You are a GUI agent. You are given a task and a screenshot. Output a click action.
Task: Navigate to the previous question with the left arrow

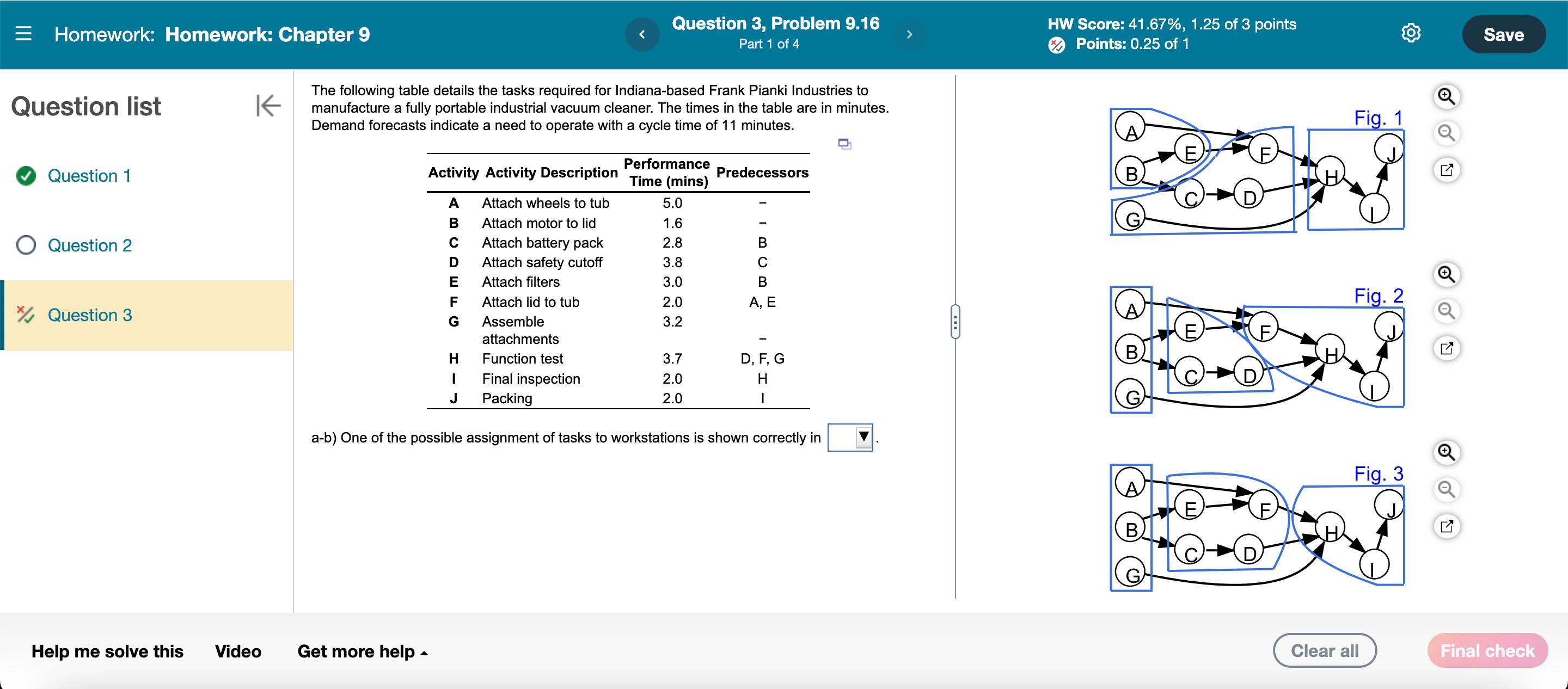tap(642, 34)
